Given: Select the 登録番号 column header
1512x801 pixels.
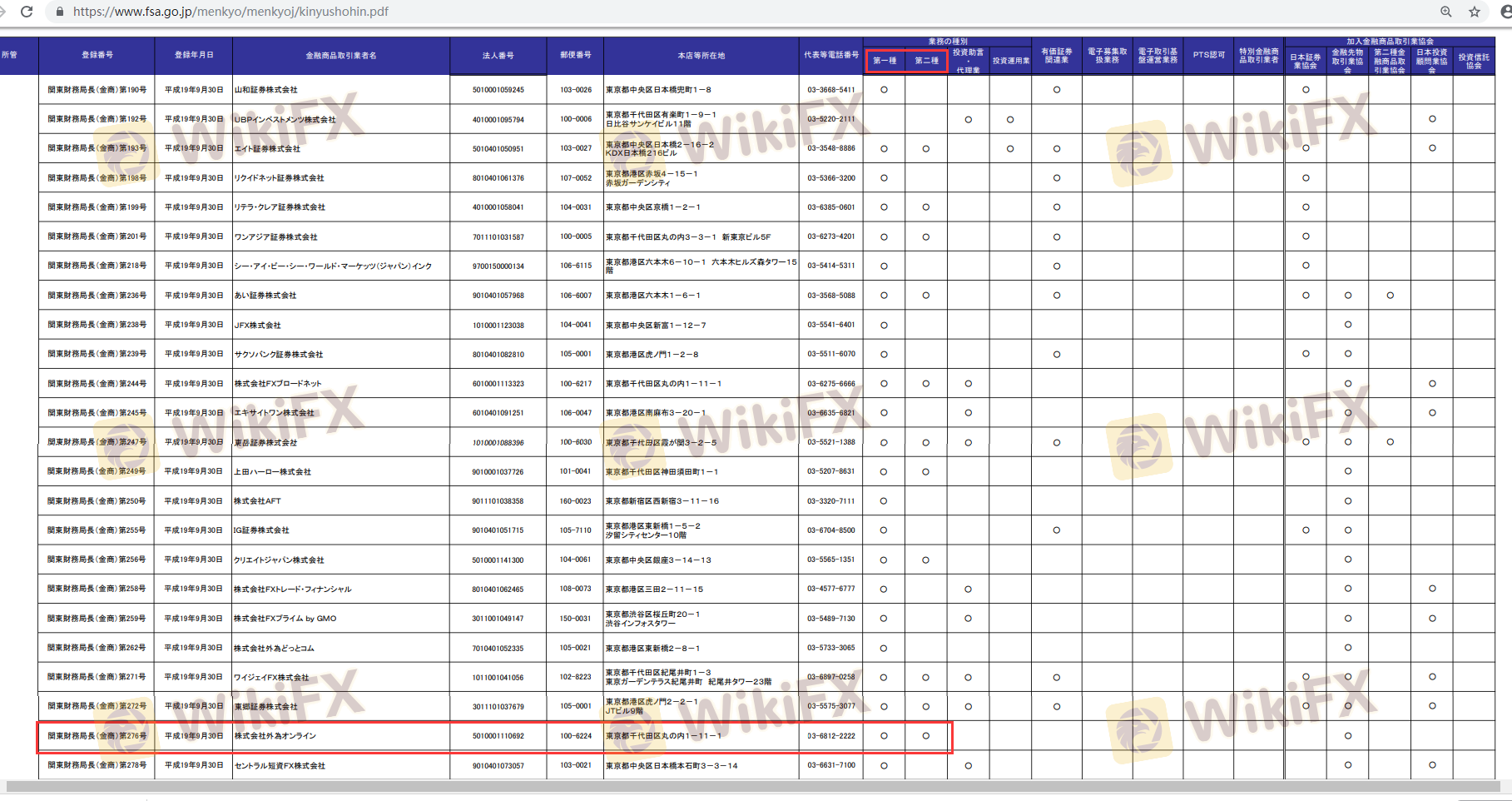Looking at the screenshot, I should click(97, 55).
